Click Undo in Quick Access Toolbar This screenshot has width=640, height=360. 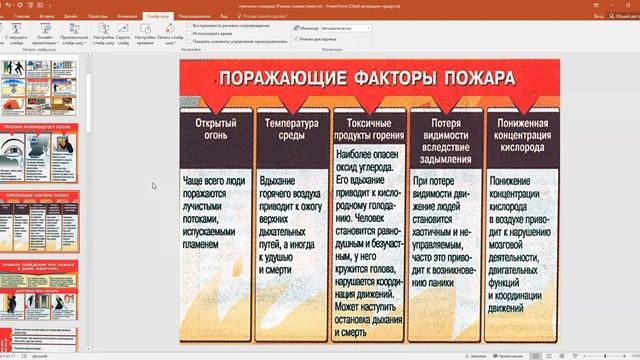8,5
